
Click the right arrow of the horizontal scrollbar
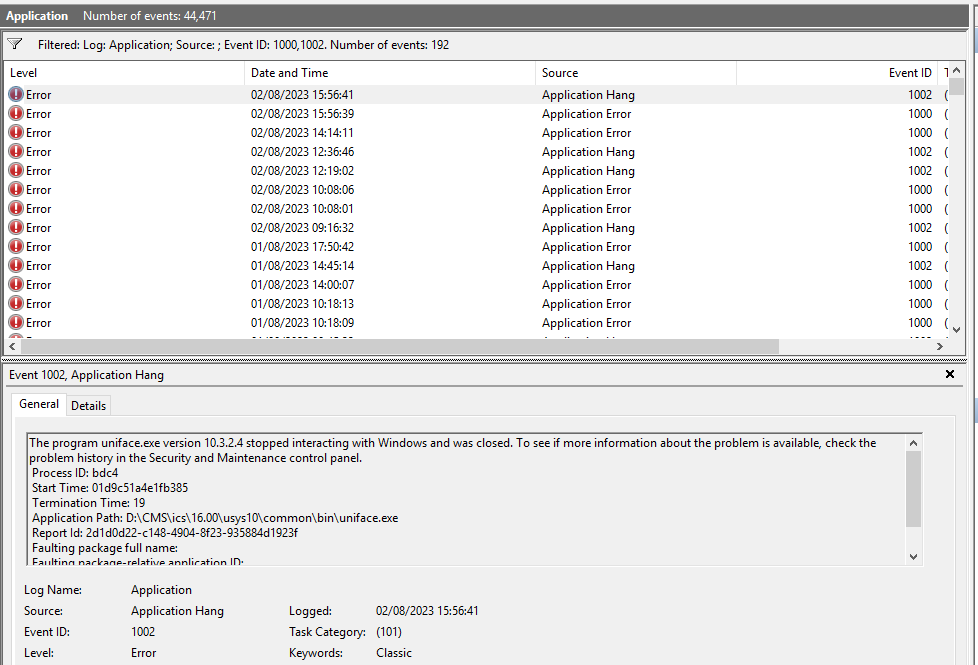tap(941, 345)
